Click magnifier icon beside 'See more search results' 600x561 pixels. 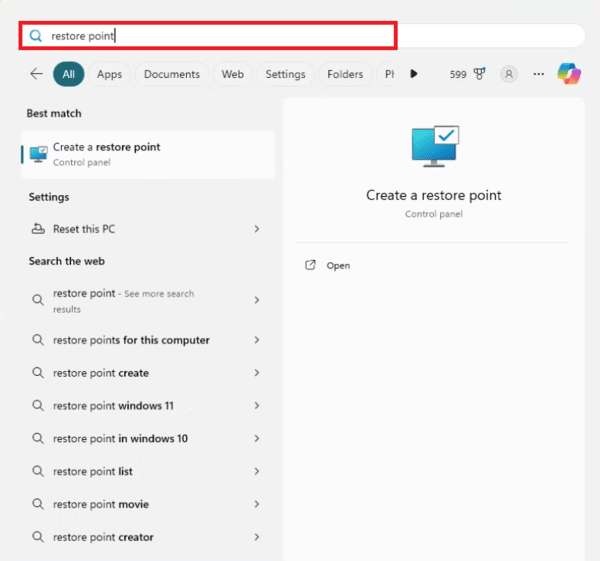(38, 300)
